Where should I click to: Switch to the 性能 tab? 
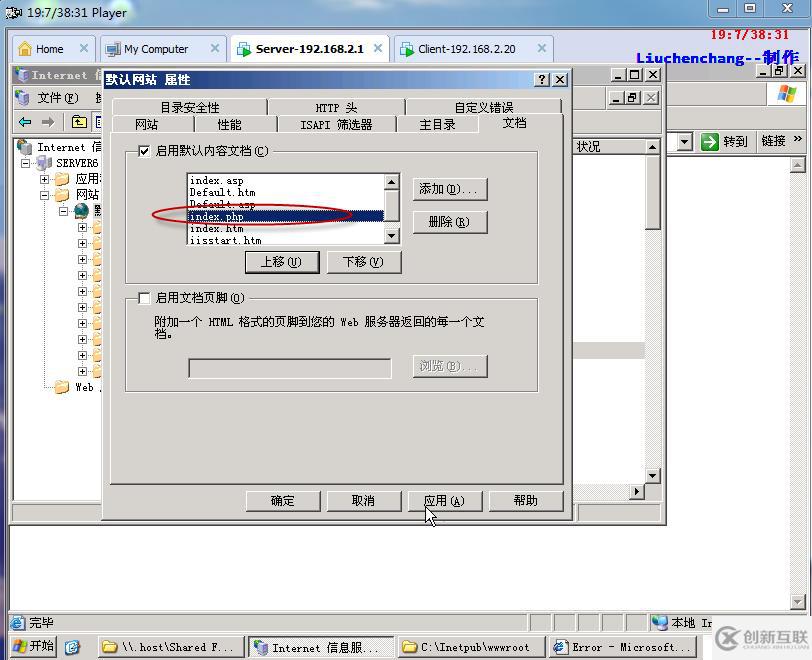(229, 124)
